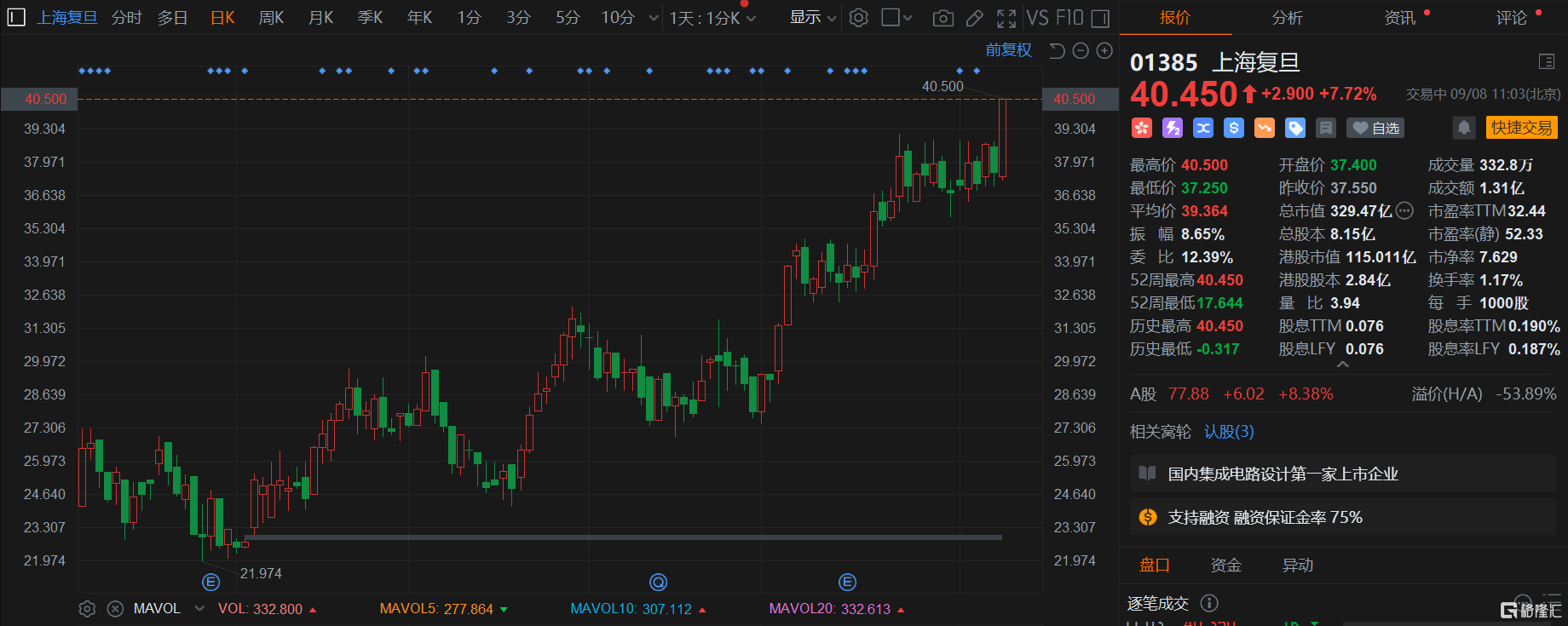Image resolution: width=1568 pixels, height=626 pixels.
Task: Open the chart layout square dropdown
Action: (896, 18)
